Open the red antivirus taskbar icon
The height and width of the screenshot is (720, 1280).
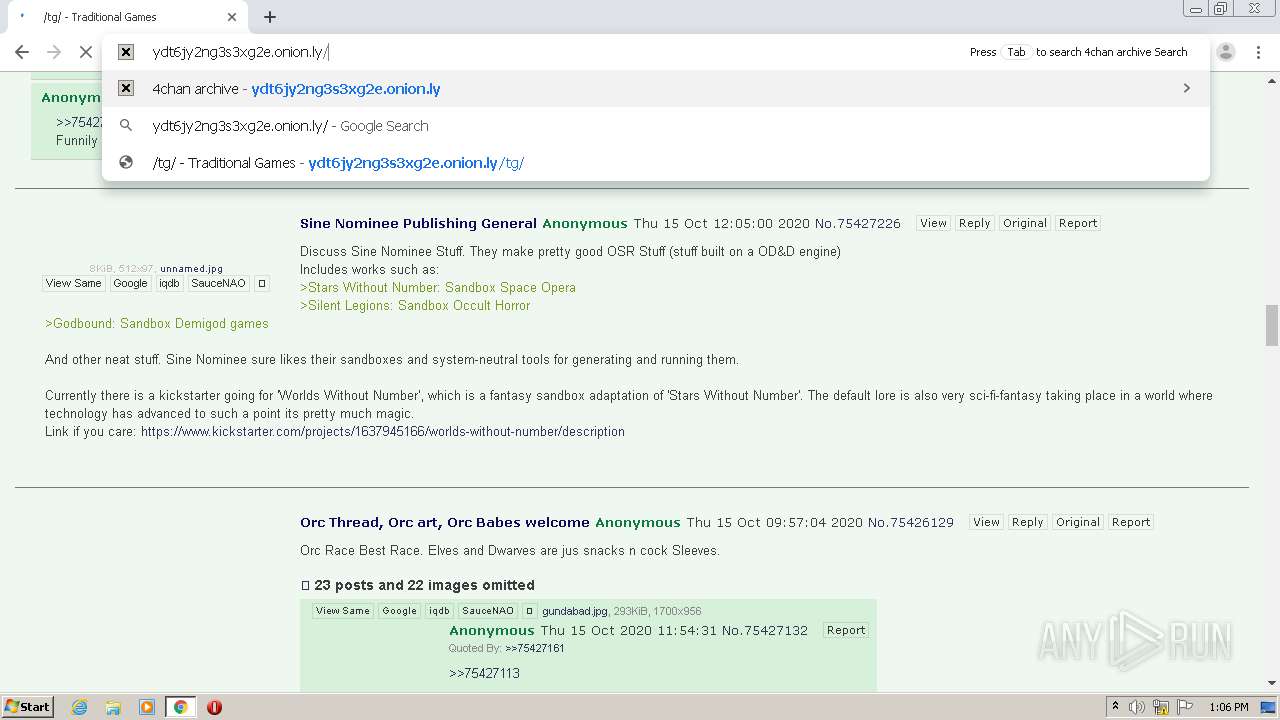coord(214,707)
